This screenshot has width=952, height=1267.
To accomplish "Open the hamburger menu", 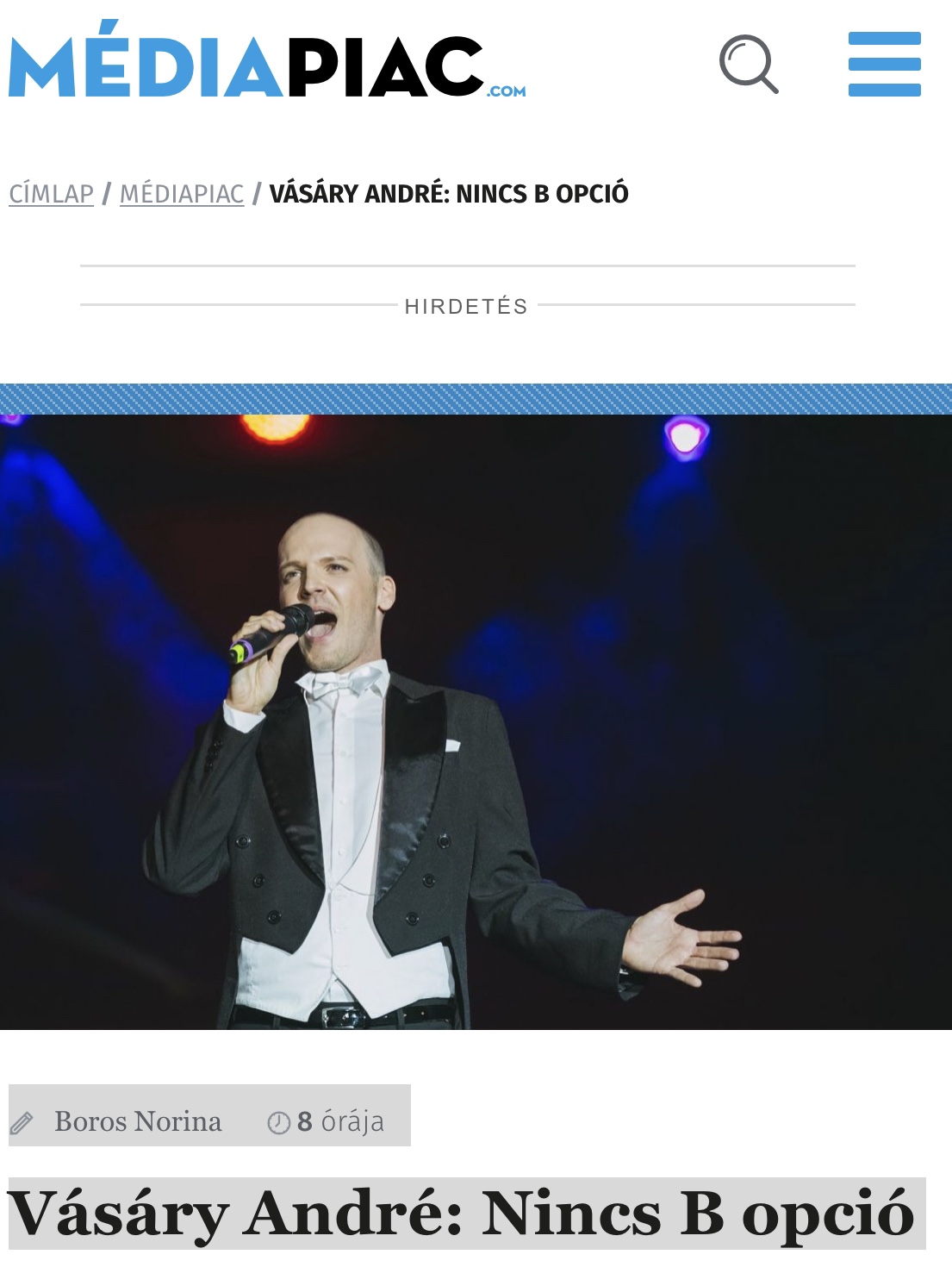I will click(x=884, y=64).
